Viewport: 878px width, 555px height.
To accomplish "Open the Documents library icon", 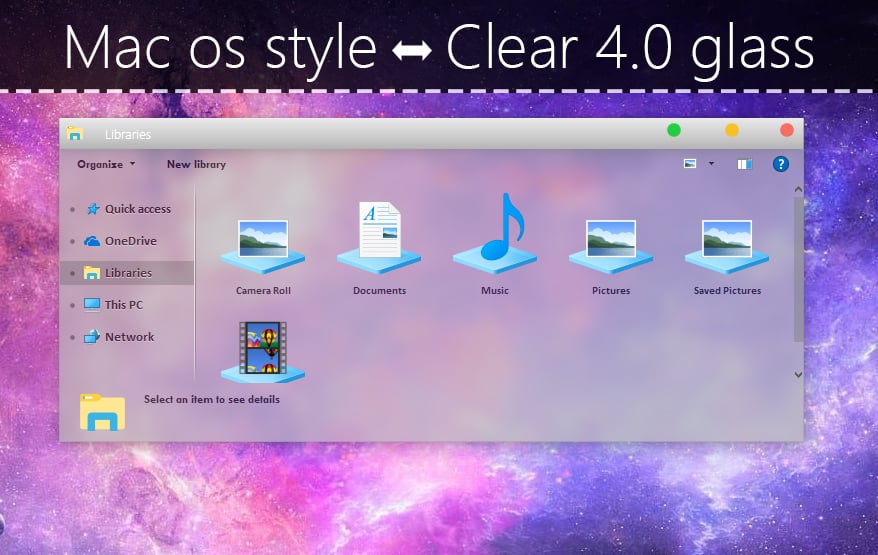I will click(379, 237).
